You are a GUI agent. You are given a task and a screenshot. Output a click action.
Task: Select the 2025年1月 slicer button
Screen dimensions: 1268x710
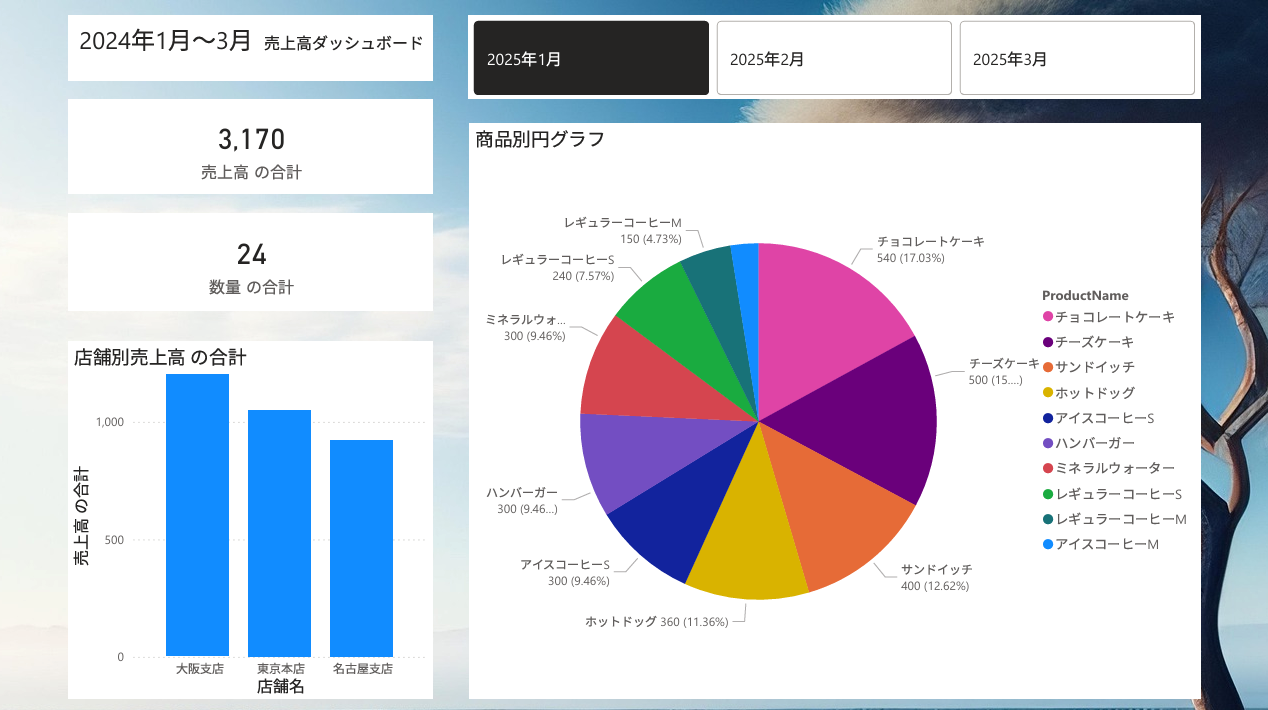(x=590, y=58)
